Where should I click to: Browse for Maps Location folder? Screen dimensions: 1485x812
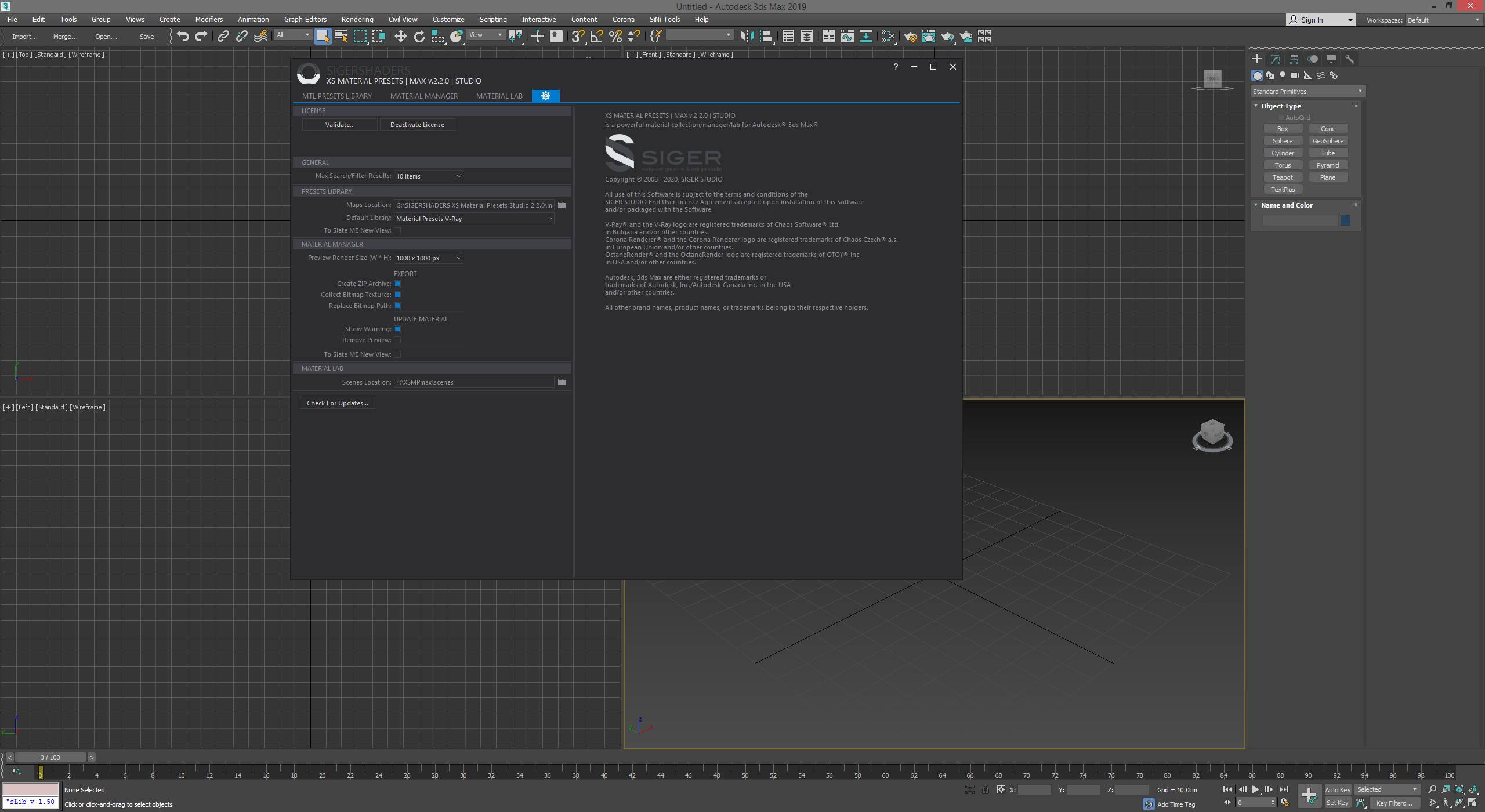pyautogui.click(x=562, y=205)
